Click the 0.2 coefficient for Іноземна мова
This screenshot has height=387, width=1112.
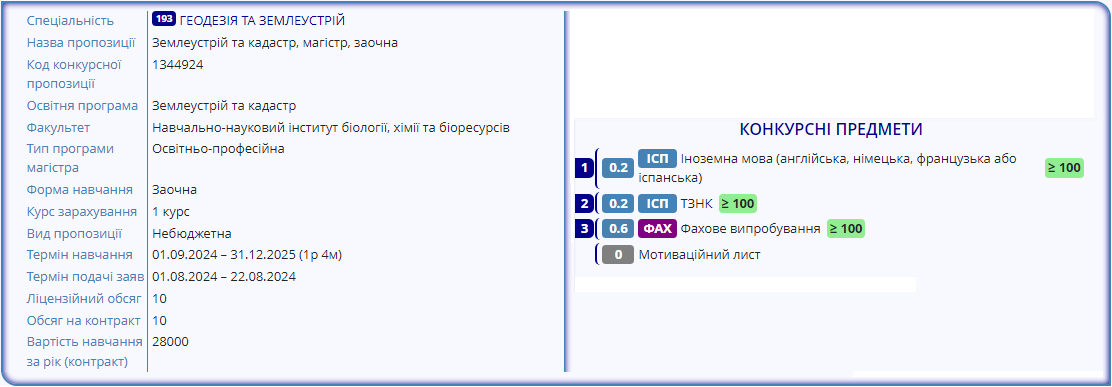(618, 168)
